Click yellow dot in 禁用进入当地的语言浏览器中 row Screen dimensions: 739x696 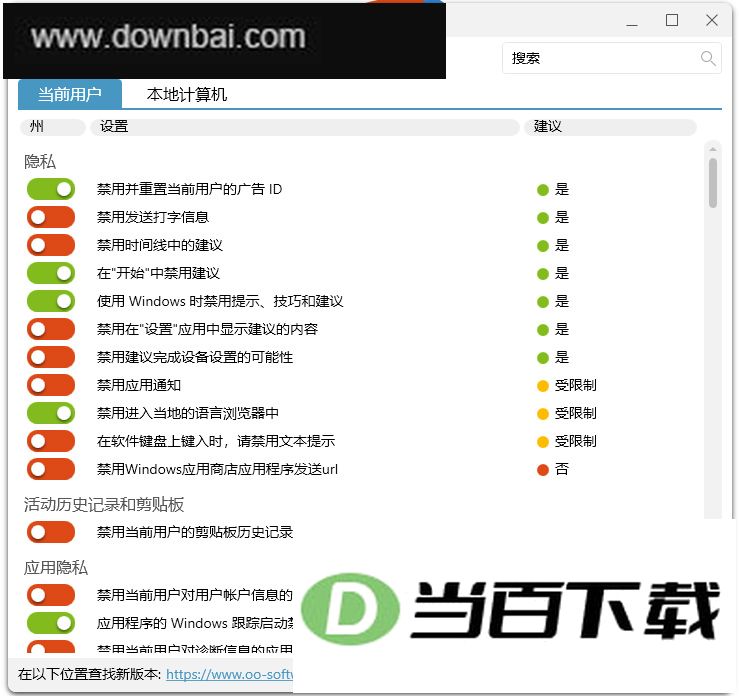tap(542, 414)
